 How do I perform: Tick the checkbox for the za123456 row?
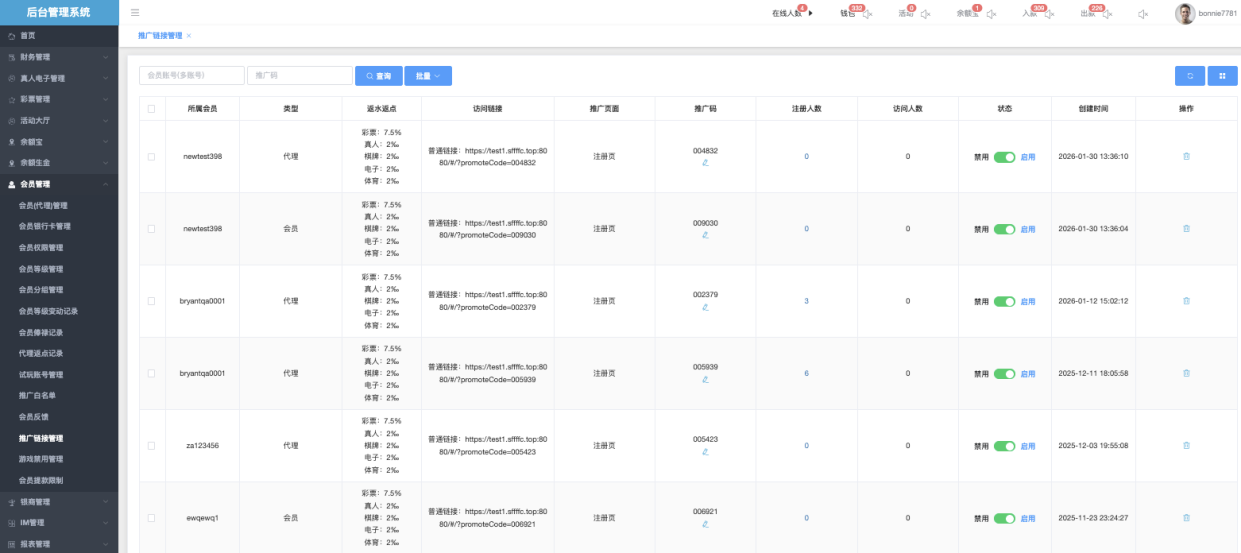(151, 445)
